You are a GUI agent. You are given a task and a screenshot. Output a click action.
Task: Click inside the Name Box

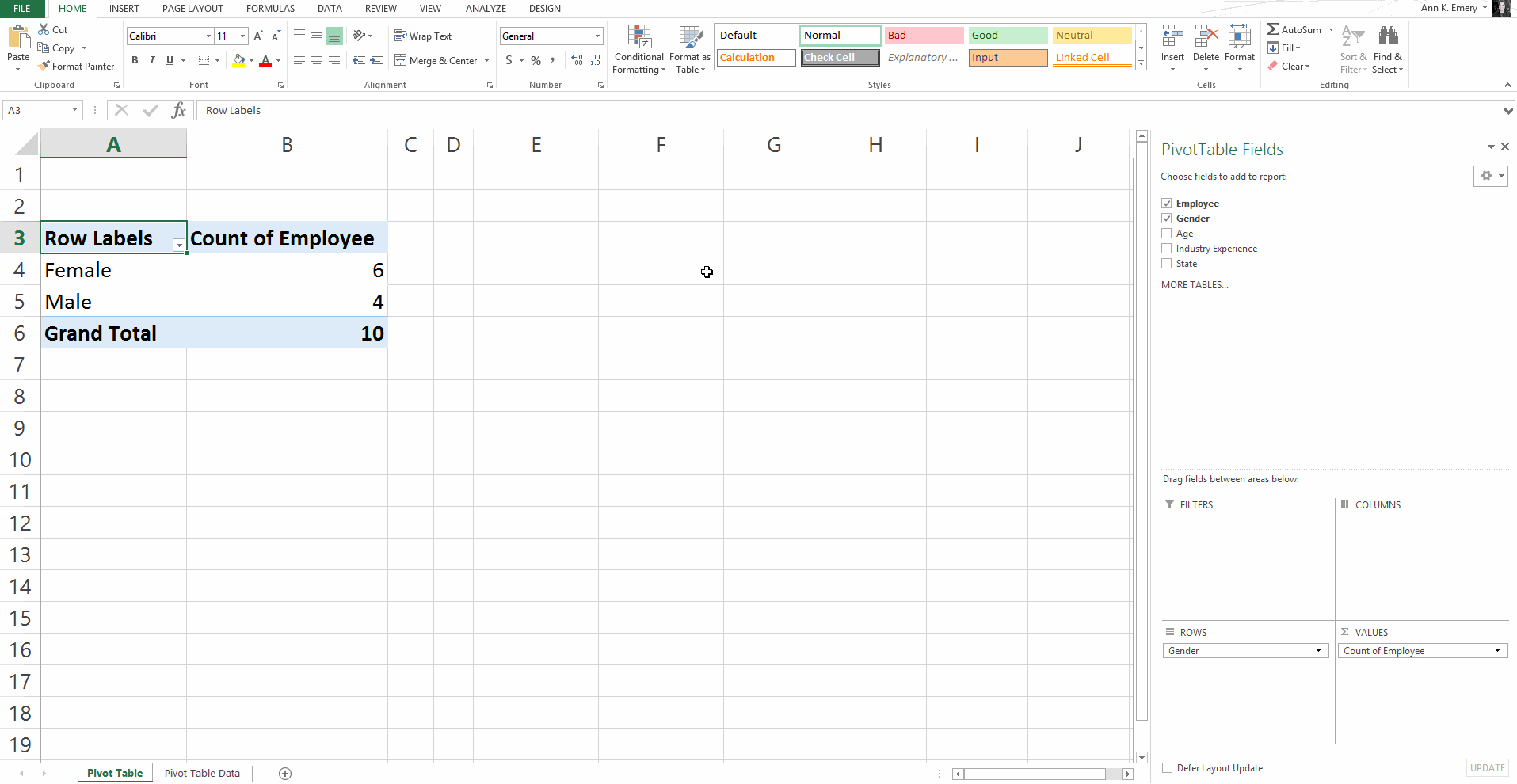[36, 110]
